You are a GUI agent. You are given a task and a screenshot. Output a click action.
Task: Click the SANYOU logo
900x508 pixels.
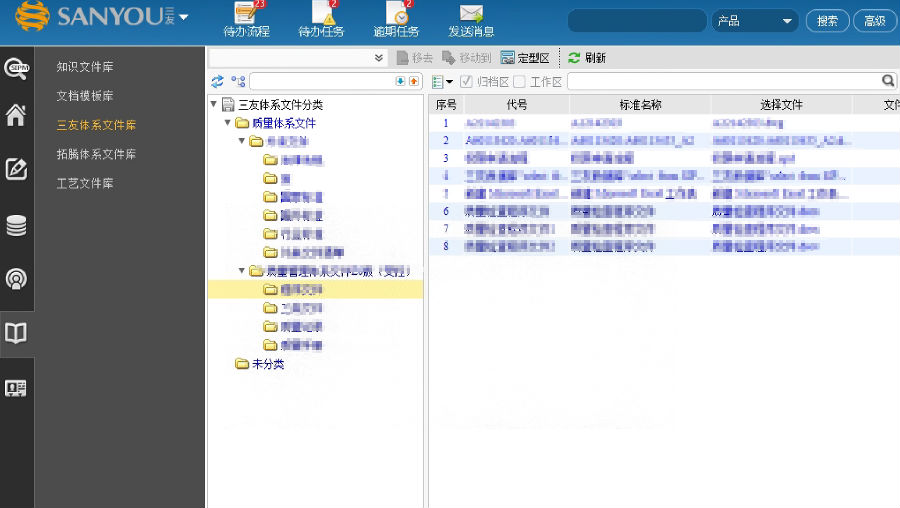(95, 16)
